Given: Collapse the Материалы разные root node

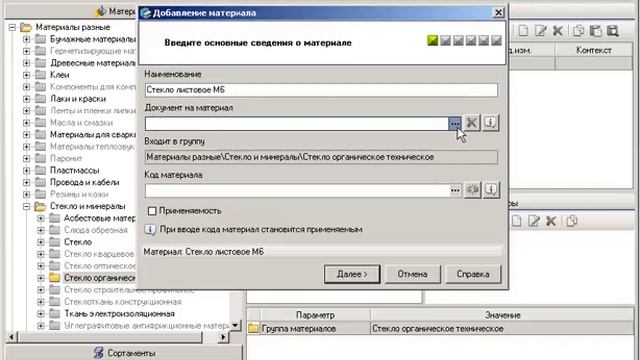Looking at the screenshot, I should (x=12, y=27).
